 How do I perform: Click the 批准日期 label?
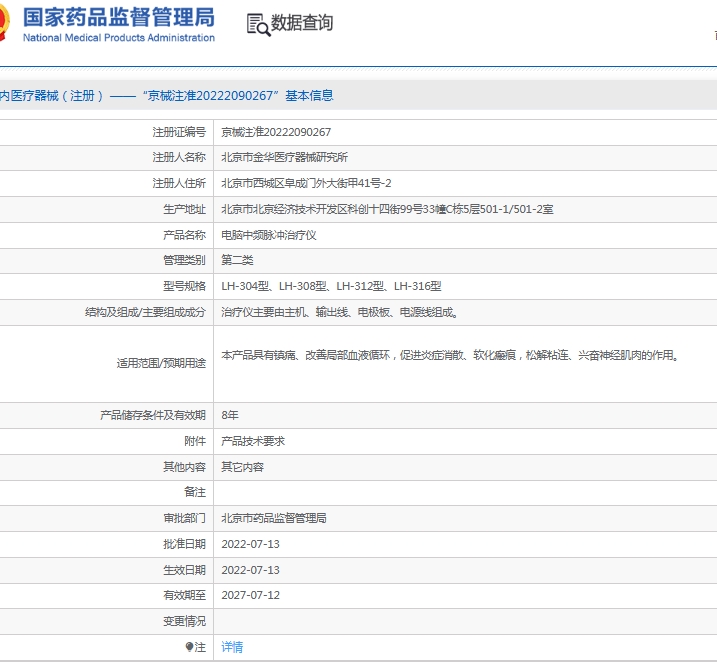tap(185, 544)
